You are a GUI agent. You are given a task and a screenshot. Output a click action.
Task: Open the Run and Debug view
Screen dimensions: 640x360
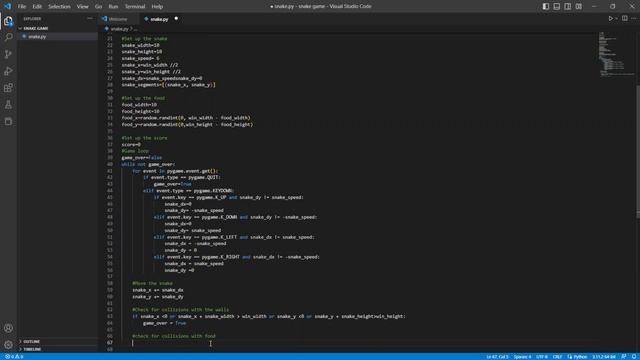click(x=8, y=71)
